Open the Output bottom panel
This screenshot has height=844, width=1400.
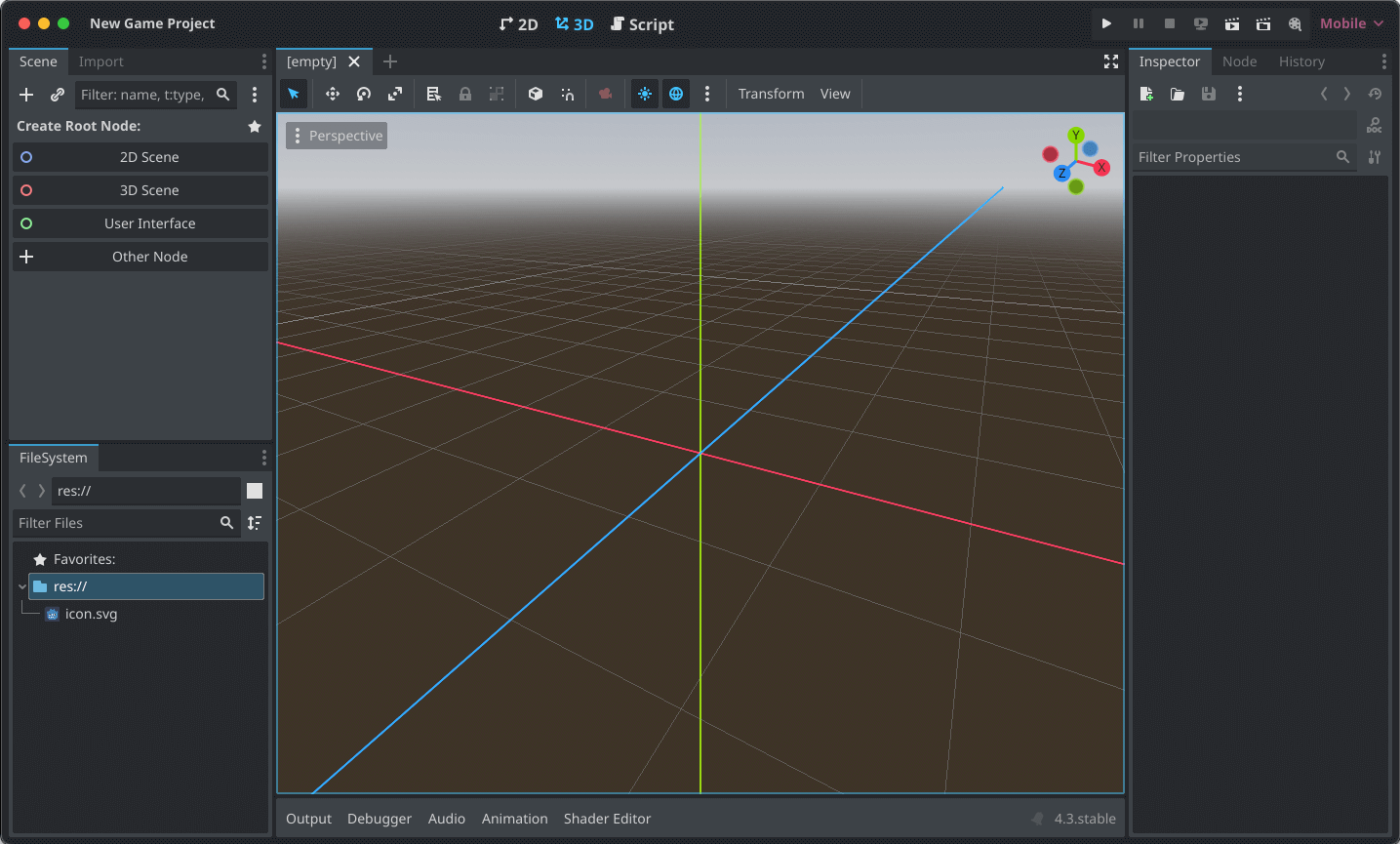[x=308, y=819]
